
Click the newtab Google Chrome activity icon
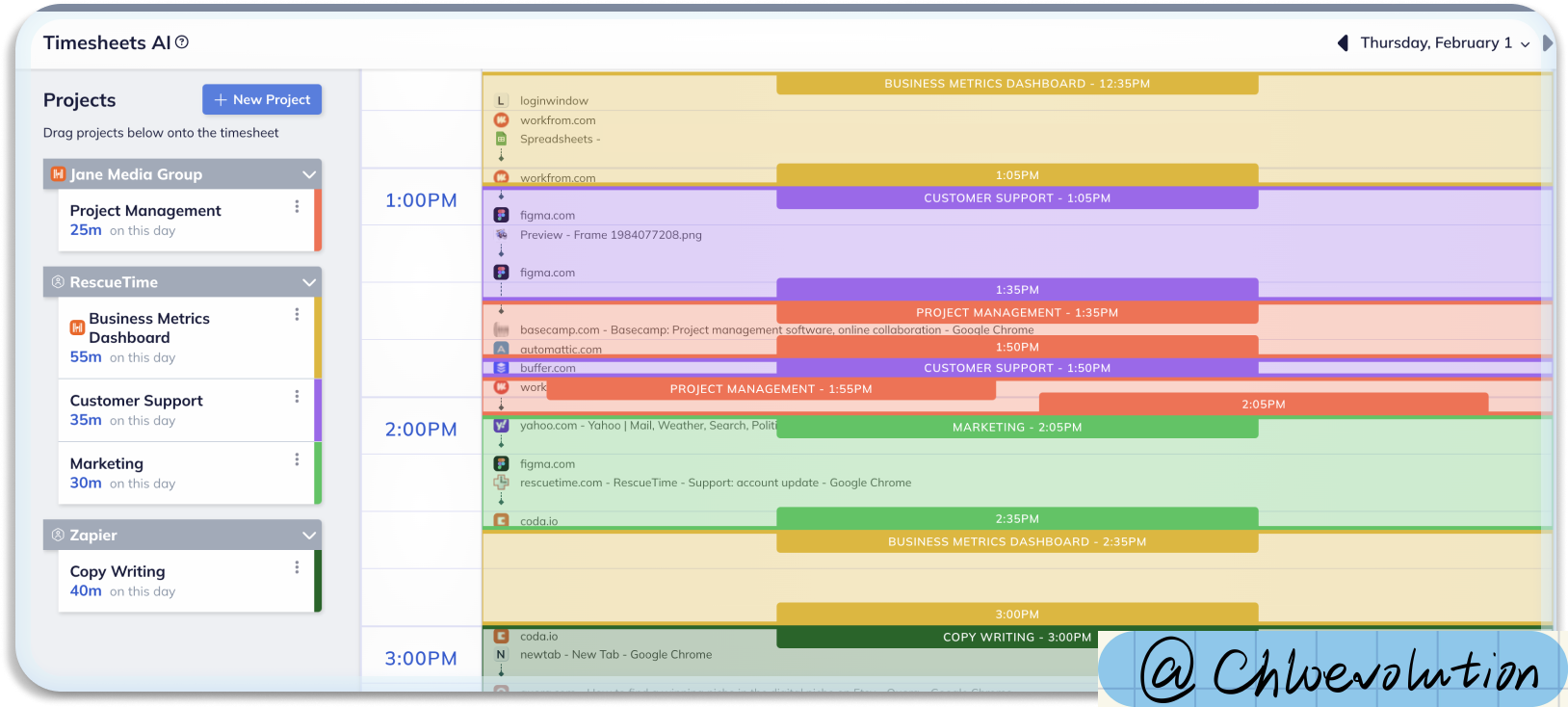pos(501,654)
